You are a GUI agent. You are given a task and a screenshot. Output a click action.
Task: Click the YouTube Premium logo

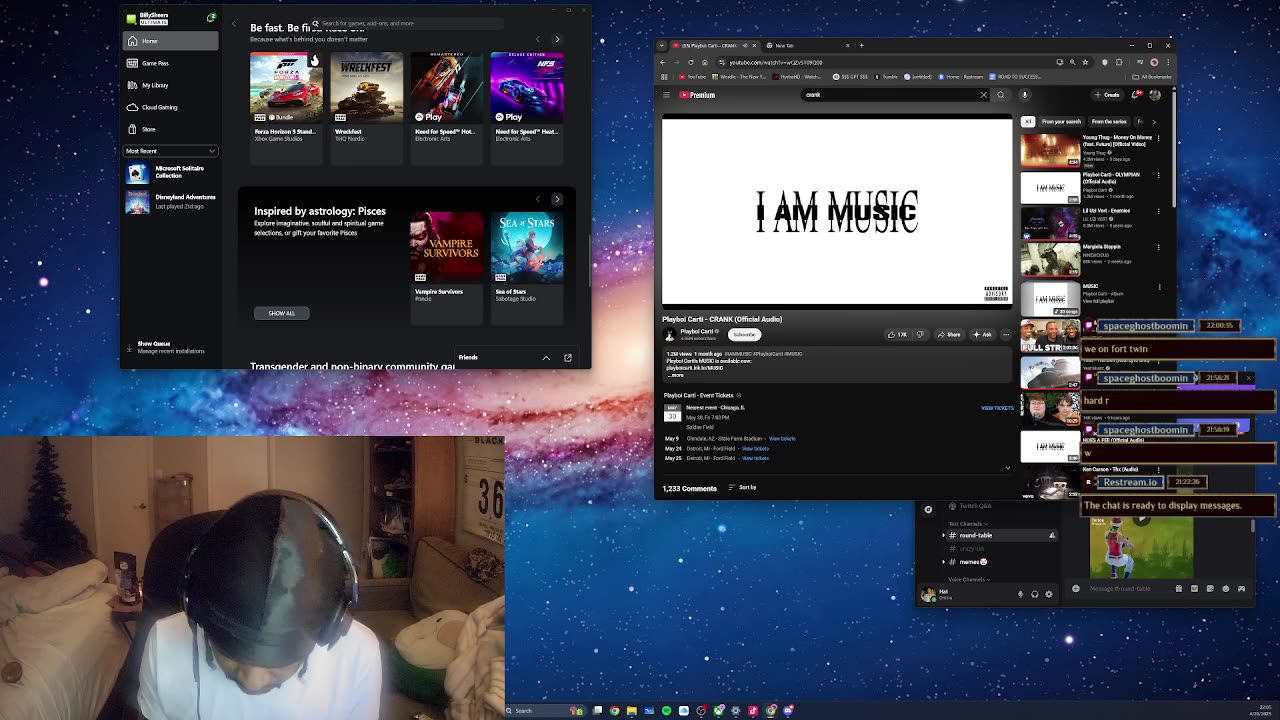pos(698,95)
